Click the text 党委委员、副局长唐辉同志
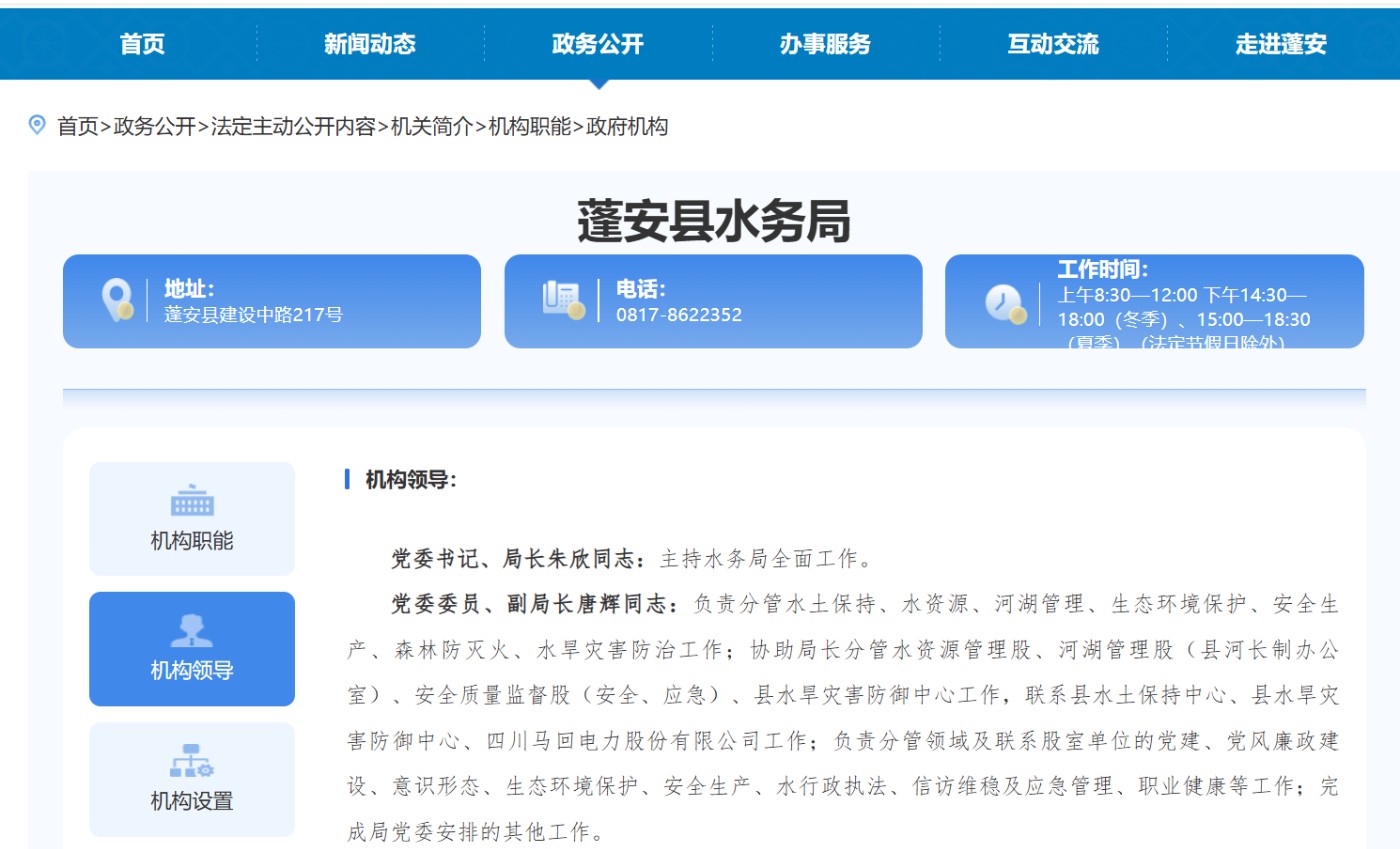1400x849 pixels. point(535,604)
